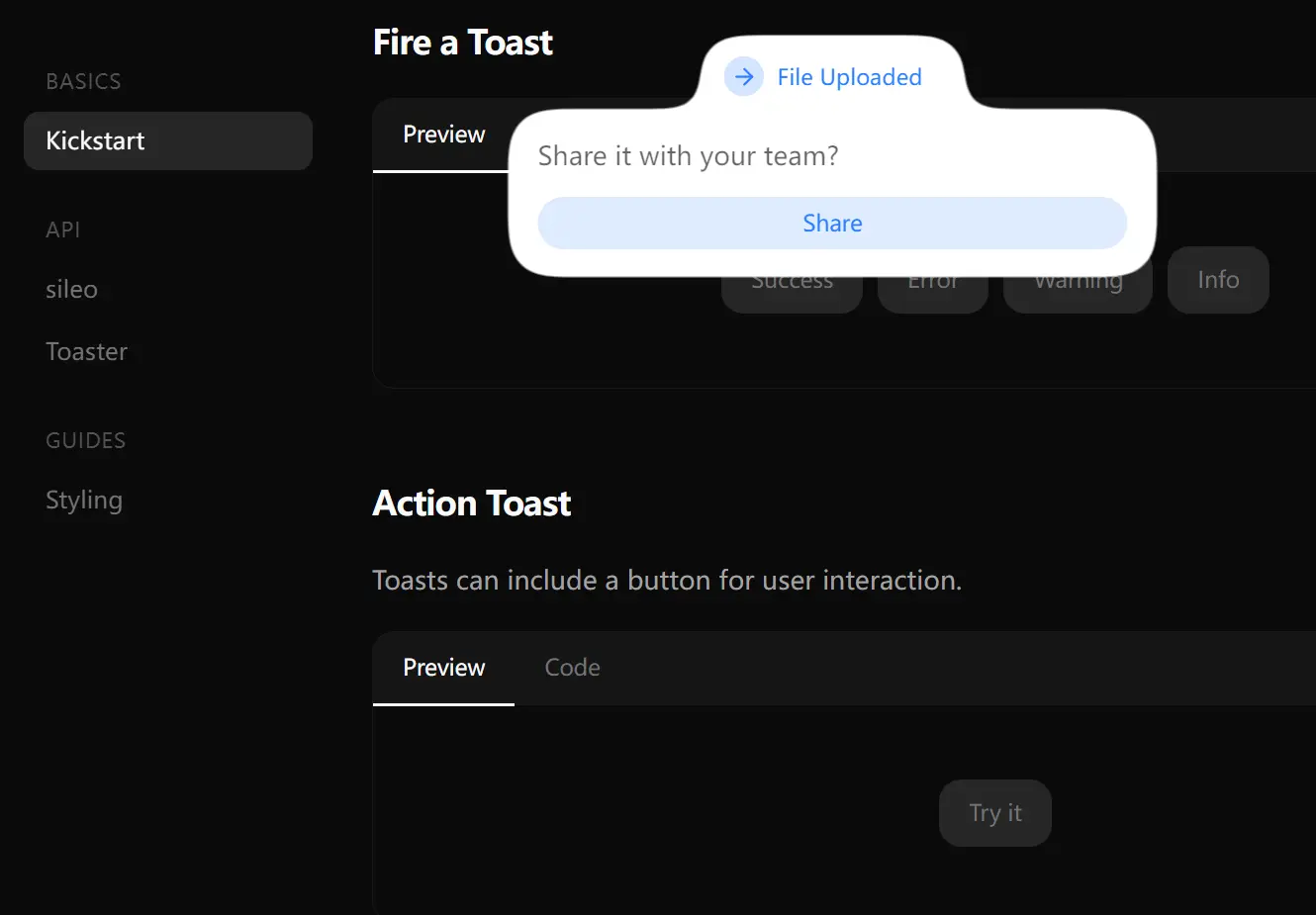Click the BASICS section label
This screenshot has width=1316, height=915.
coord(83,81)
